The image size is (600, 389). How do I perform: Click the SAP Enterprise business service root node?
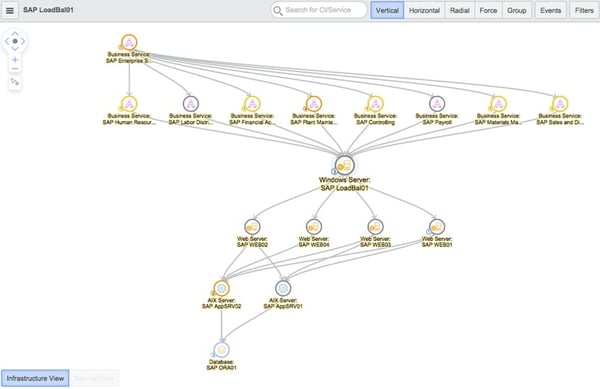tap(129, 42)
